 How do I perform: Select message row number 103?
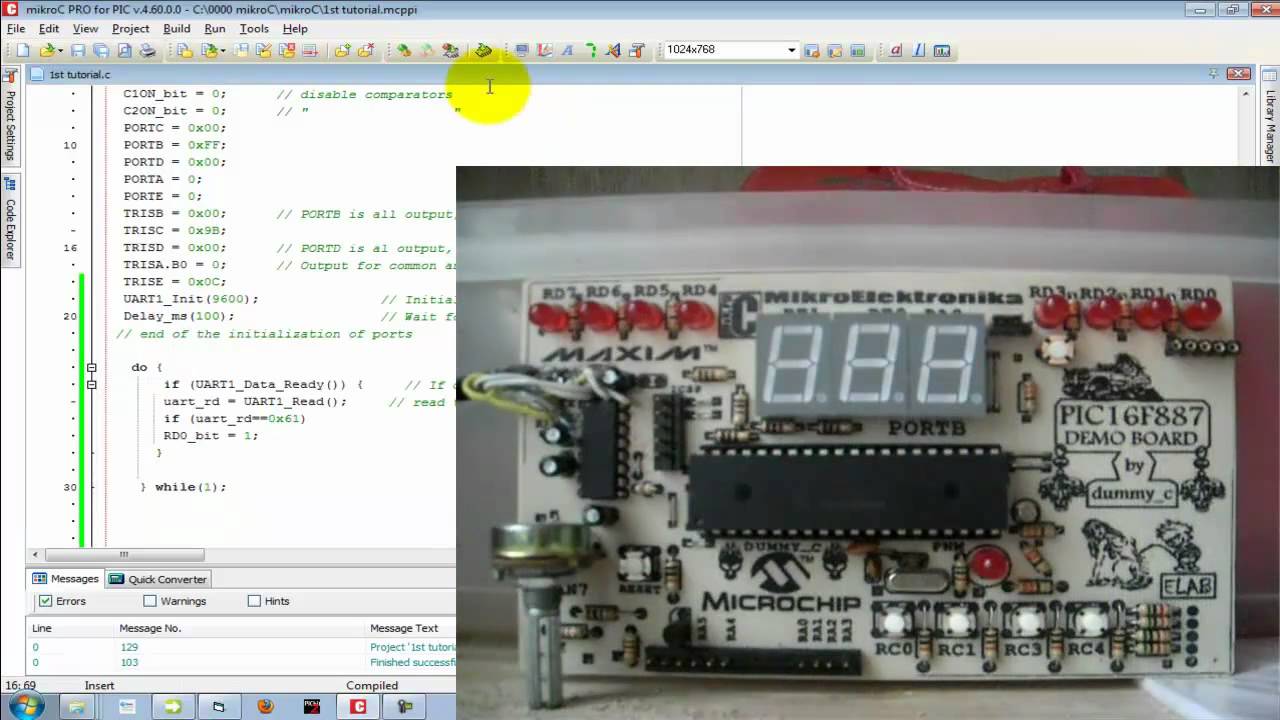pos(242,662)
